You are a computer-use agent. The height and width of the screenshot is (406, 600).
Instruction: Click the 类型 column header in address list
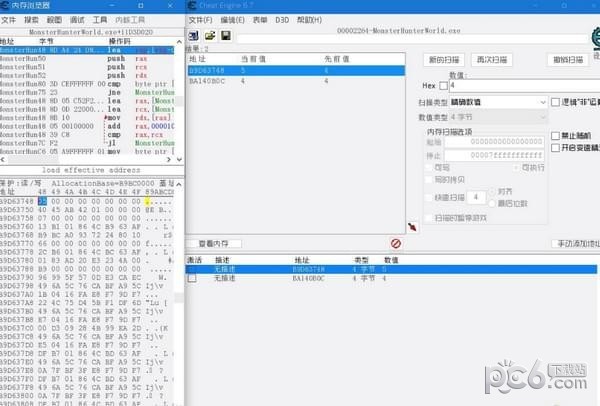coord(361,260)
